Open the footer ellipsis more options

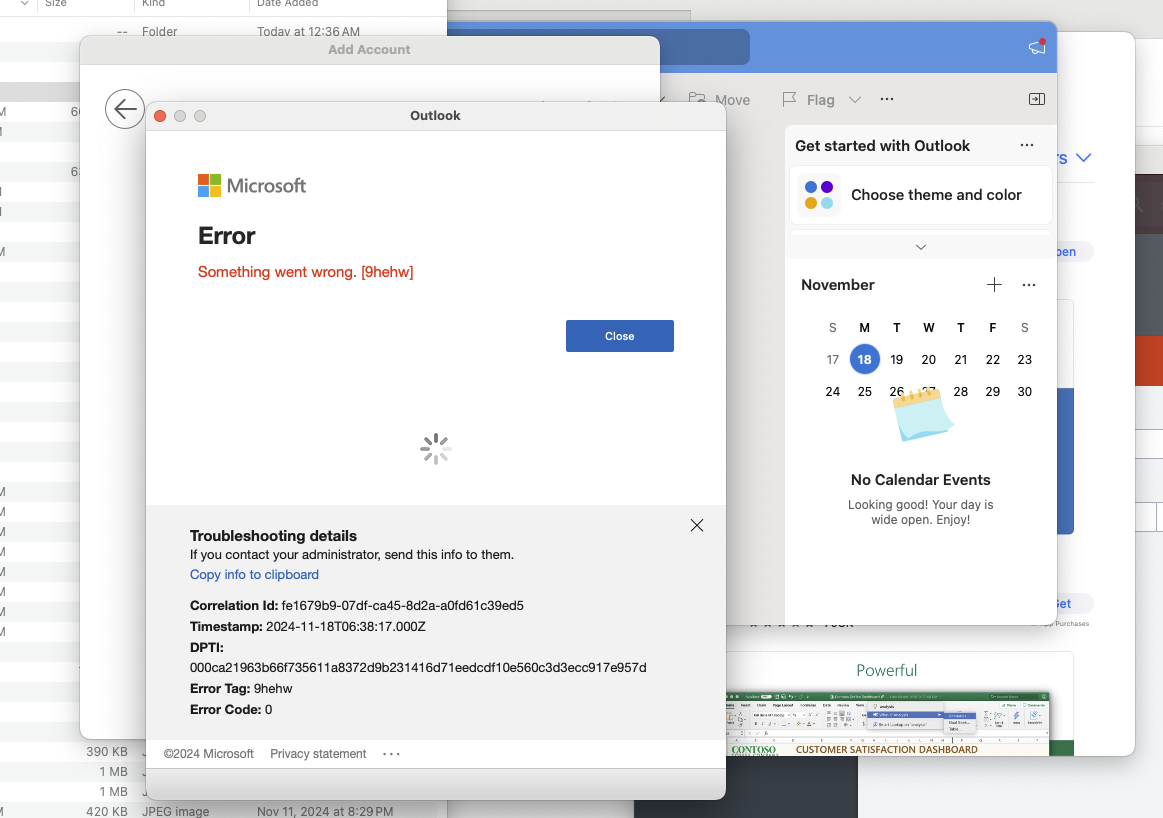pyautogui.click(x=391, y=753)
